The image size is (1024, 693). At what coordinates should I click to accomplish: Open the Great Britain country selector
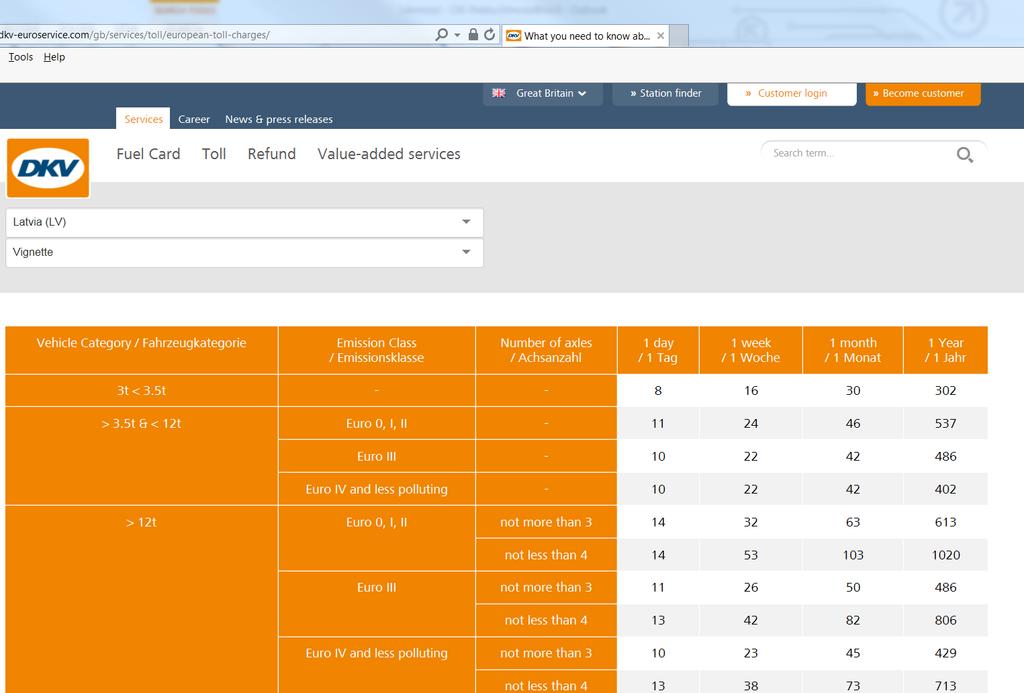coord(543,93)
